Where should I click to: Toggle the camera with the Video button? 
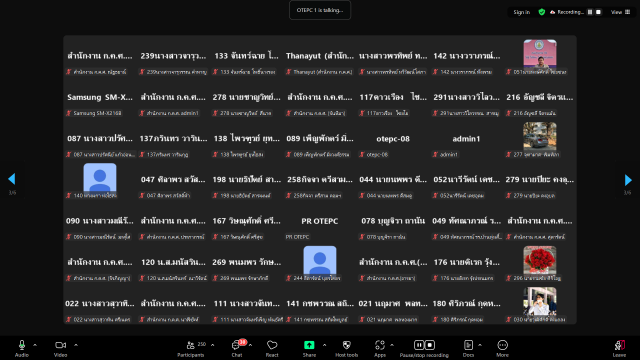click(60, 349)
